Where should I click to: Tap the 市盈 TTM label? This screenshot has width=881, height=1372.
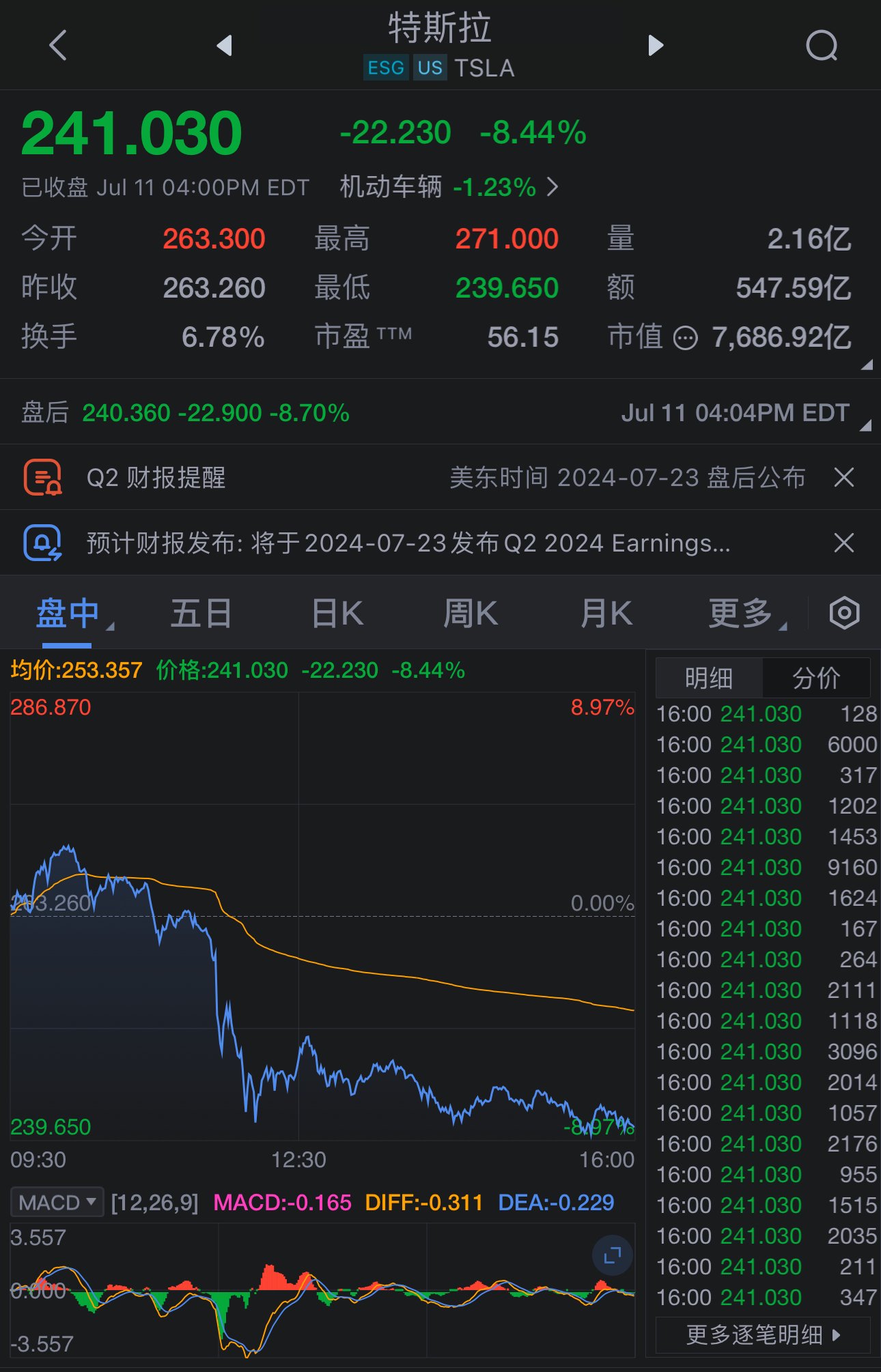(363, 337)
